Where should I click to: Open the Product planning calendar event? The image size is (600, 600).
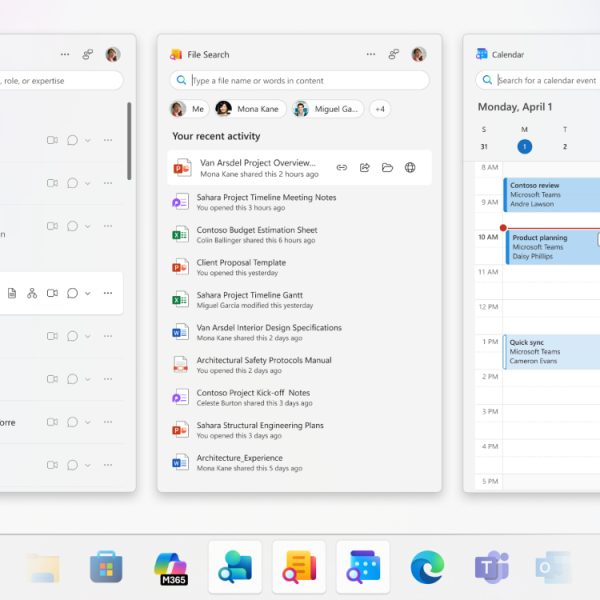tap(553, 247)
